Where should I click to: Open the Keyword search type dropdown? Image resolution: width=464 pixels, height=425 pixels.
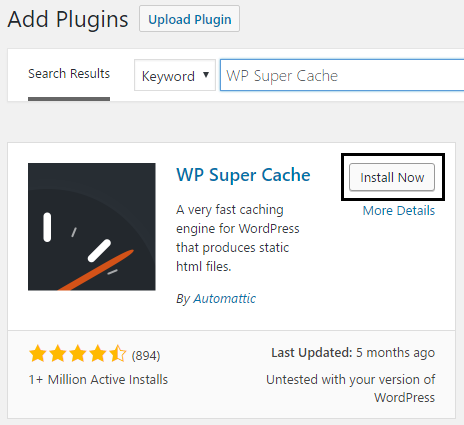[x=175, y=75]
